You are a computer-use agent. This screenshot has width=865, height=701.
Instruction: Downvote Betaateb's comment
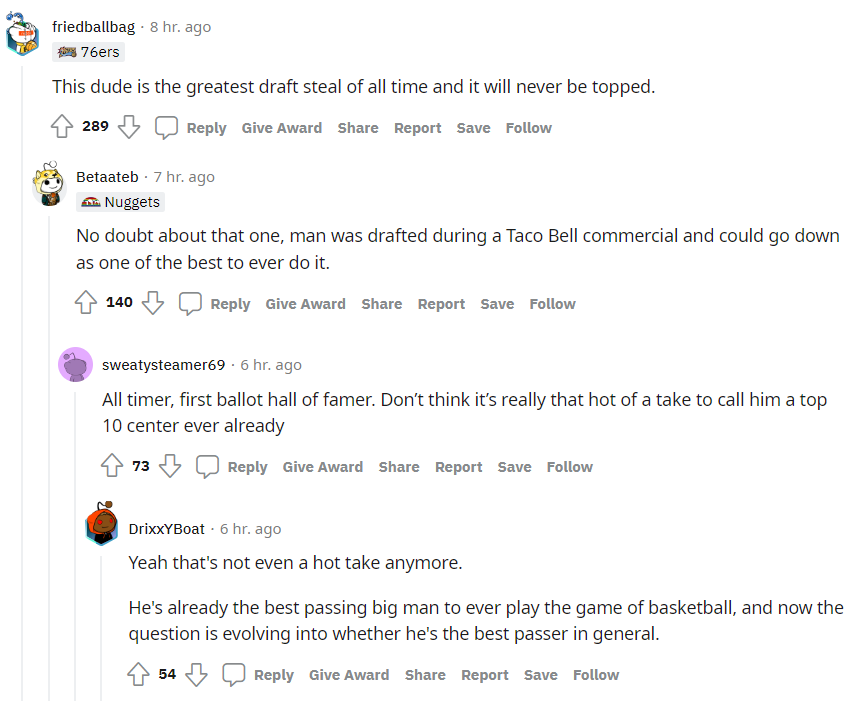tap(152, 303)
